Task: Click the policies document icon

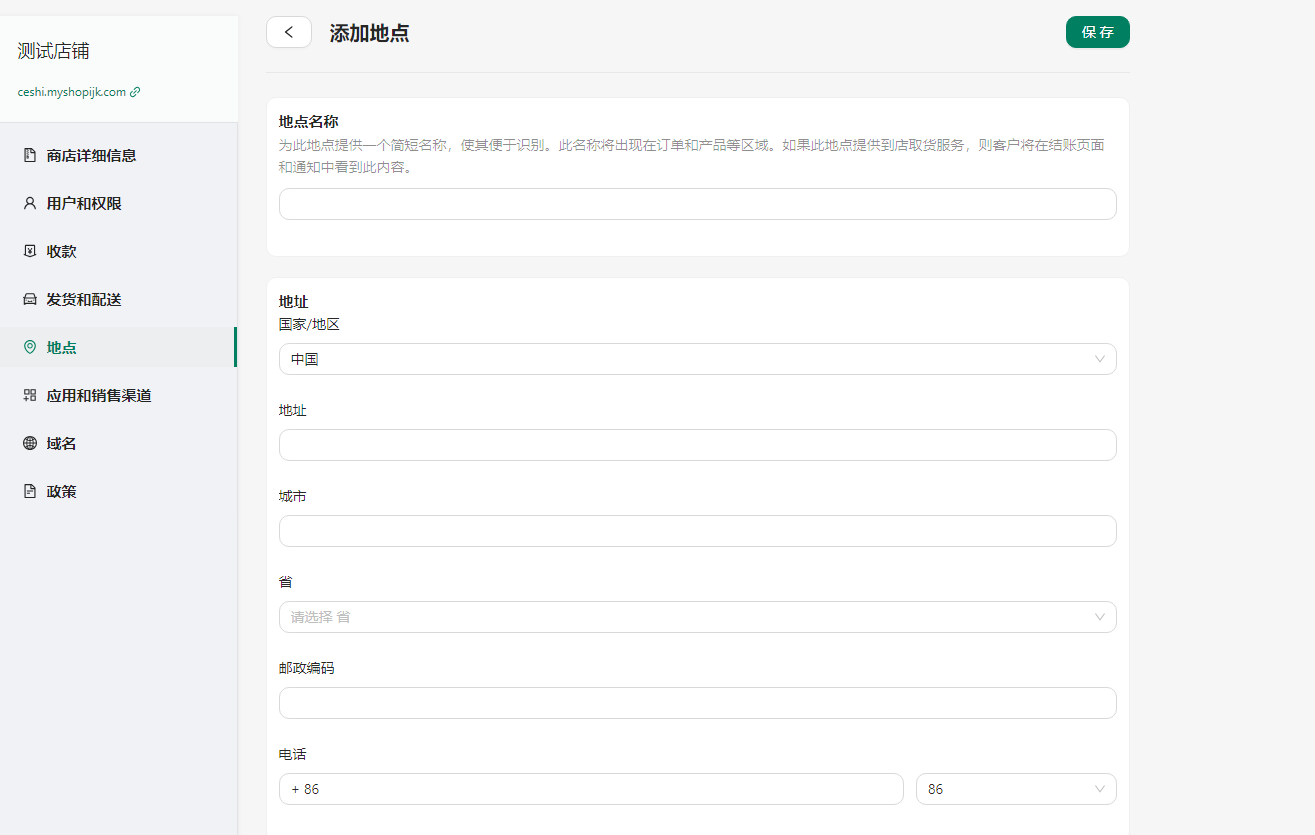Action: tap(30, 491)
